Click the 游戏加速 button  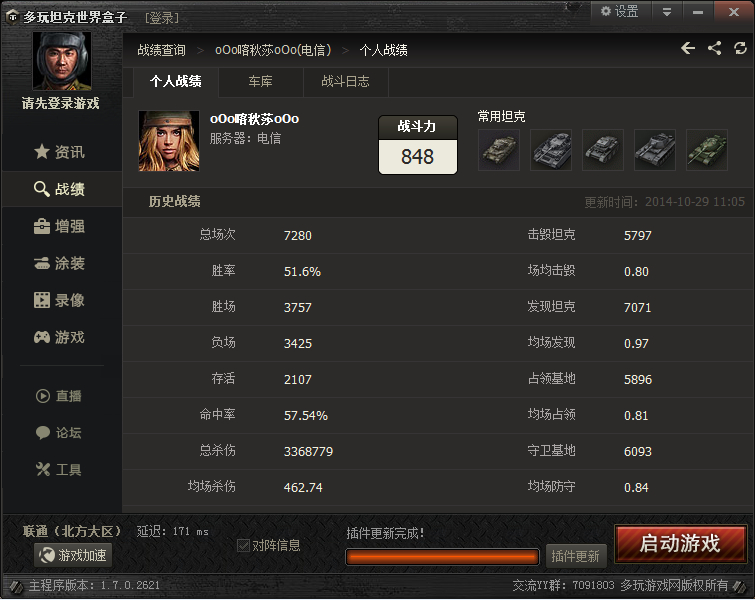pyautogui.click(x=73, y=555)
